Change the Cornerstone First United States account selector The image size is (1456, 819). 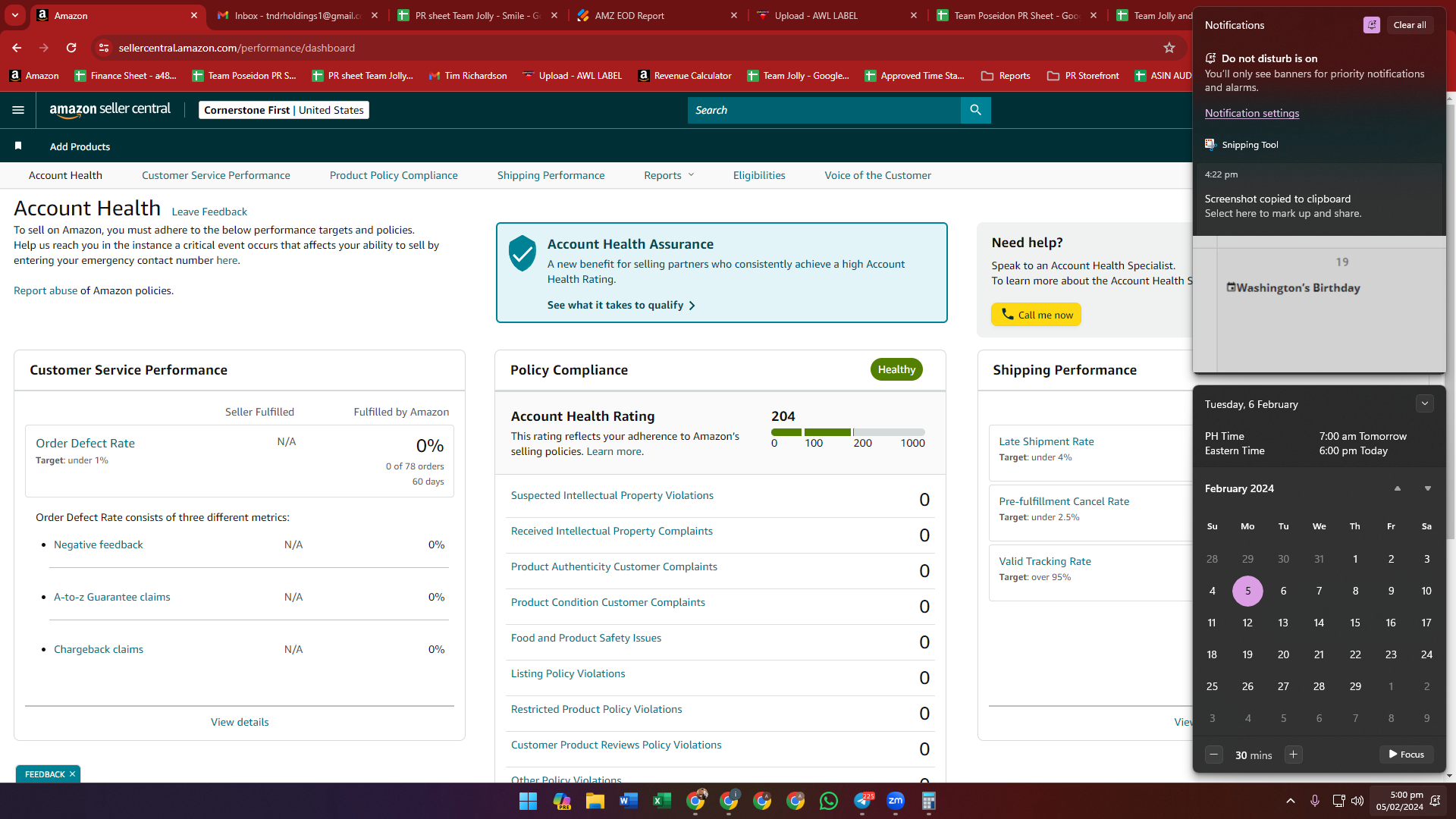pos(284,110)
